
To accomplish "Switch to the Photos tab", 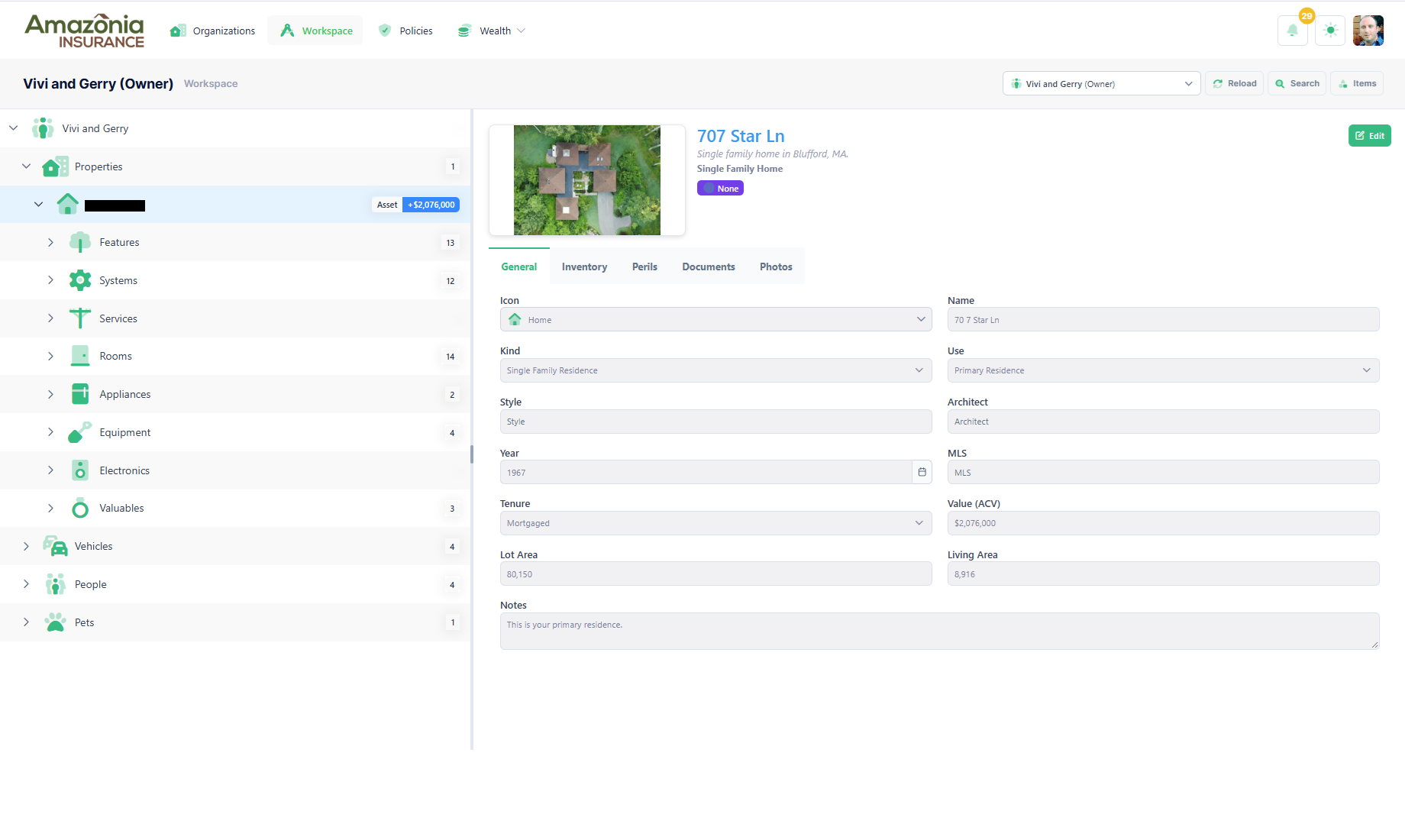I will [776, 267].
